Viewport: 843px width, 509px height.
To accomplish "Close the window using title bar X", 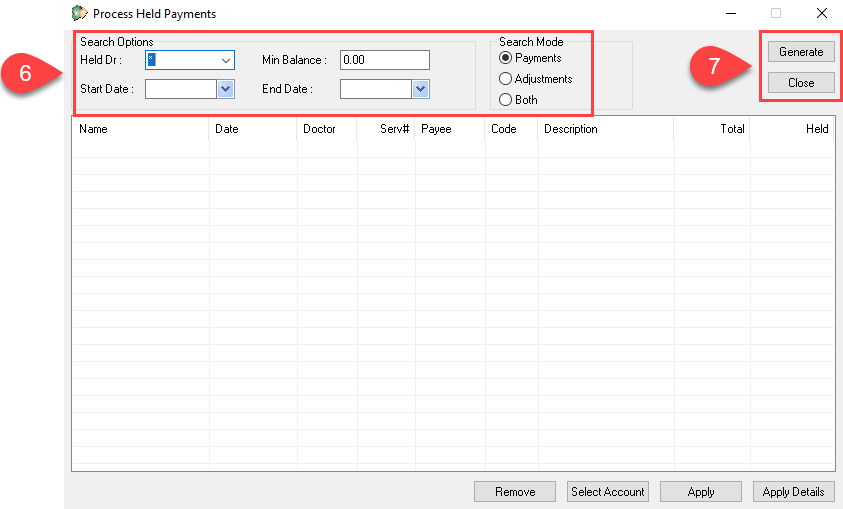I will coord(821,13).
